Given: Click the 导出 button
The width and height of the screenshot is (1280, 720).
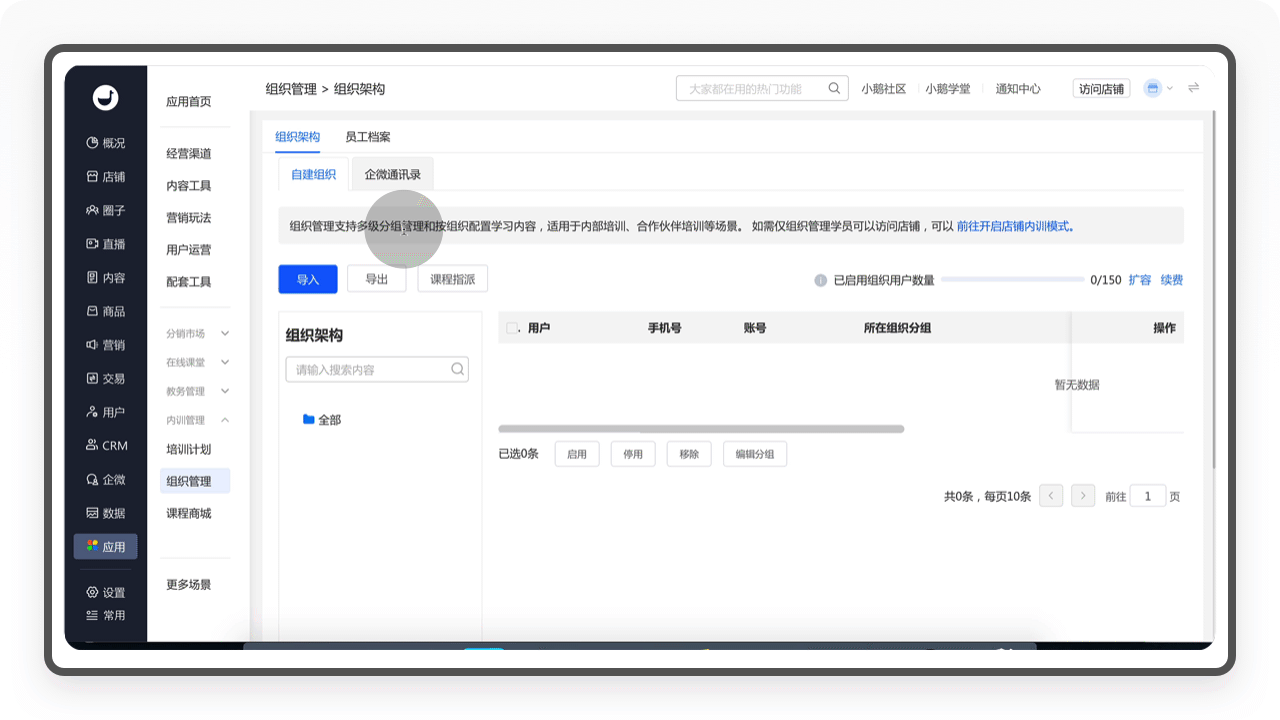Looking at the screenshot, I should (x=376, y=279).
